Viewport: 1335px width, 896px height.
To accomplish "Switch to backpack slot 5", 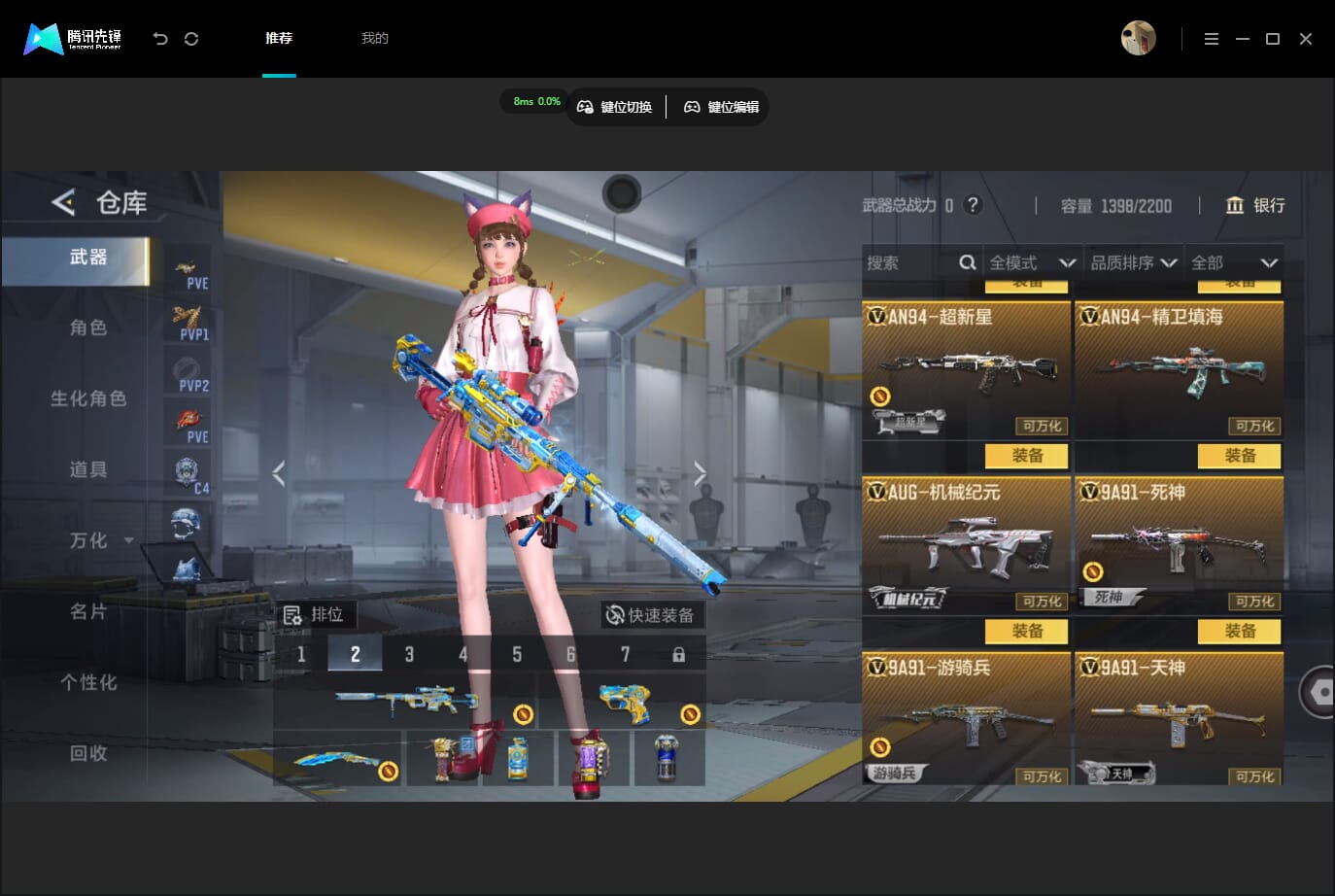I will pos(517,654).
